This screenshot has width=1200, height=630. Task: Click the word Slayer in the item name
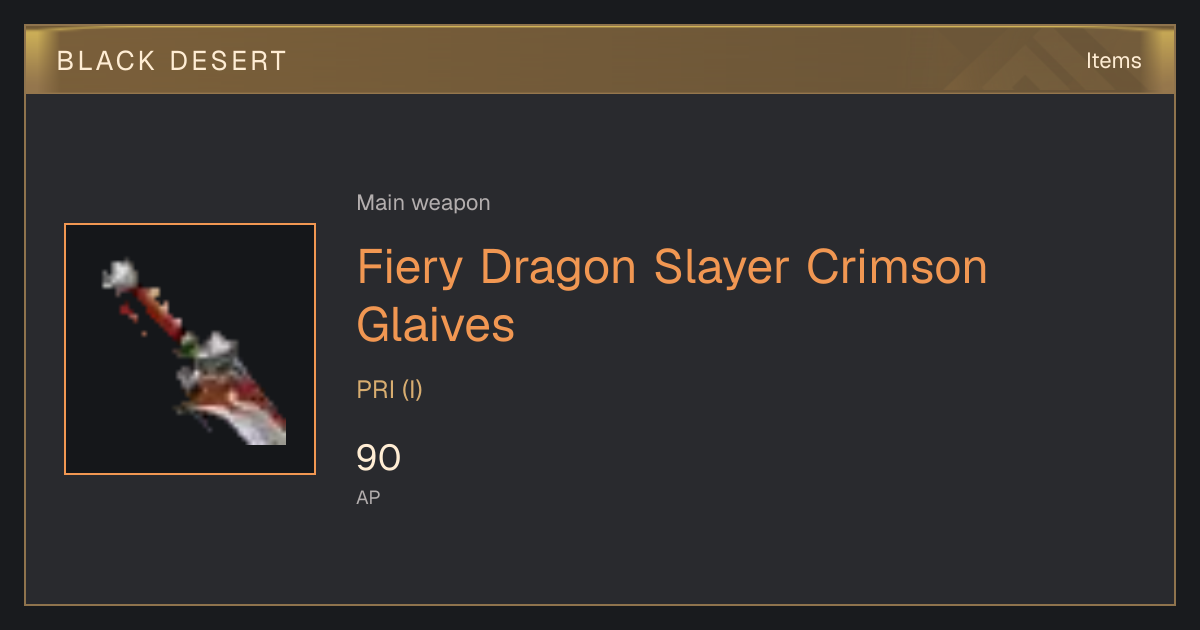point(721,267)
